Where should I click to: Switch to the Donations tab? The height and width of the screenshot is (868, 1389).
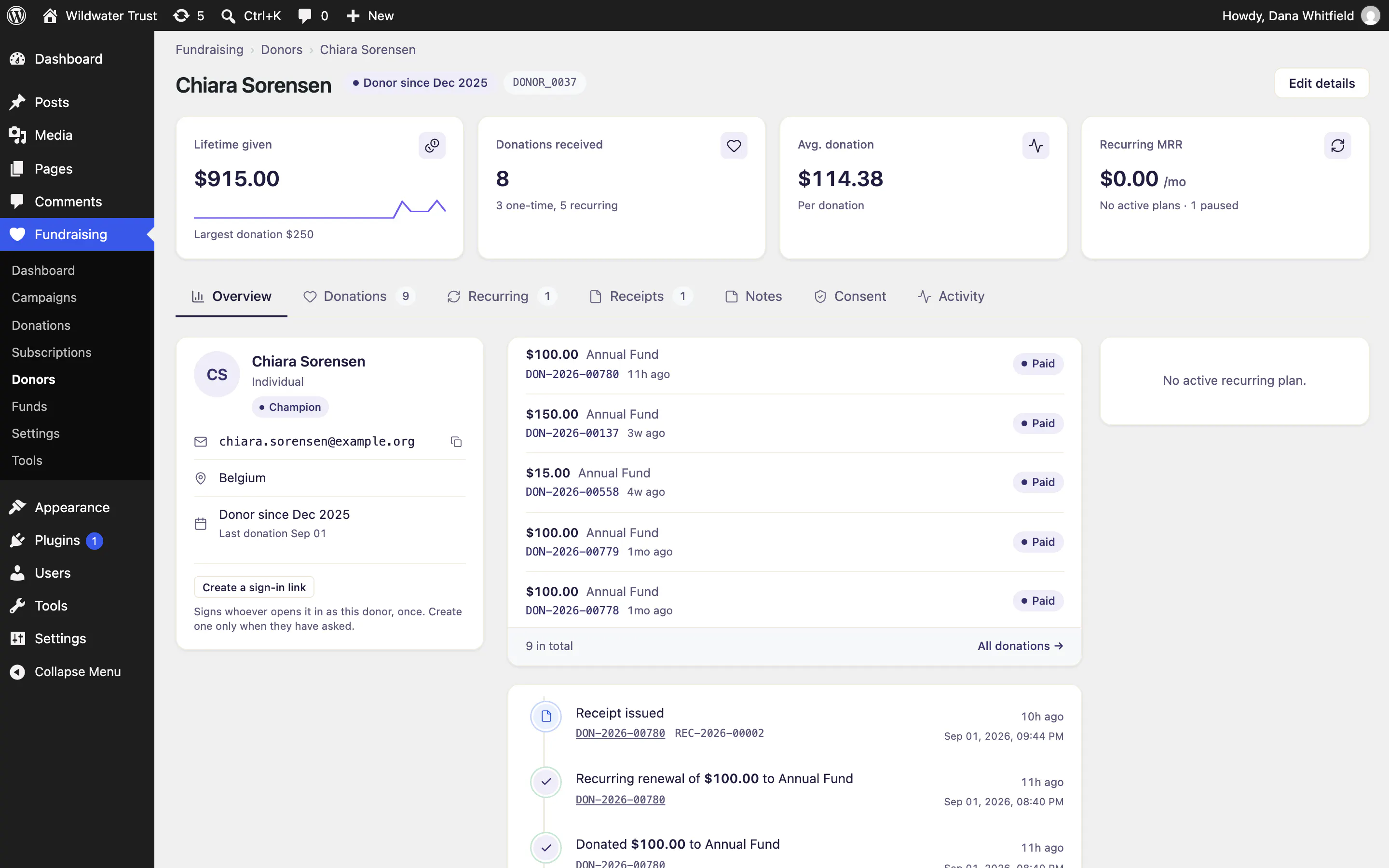coord(359,296)
